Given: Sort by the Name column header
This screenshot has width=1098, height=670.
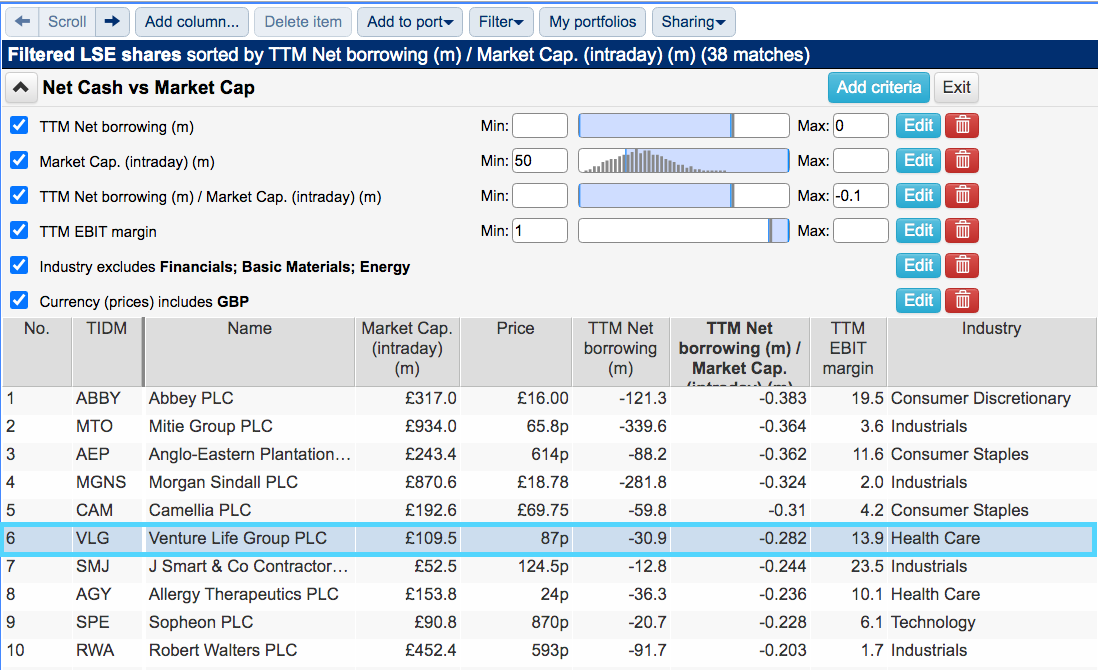Looking at the screenshot, I should point(250,351).
